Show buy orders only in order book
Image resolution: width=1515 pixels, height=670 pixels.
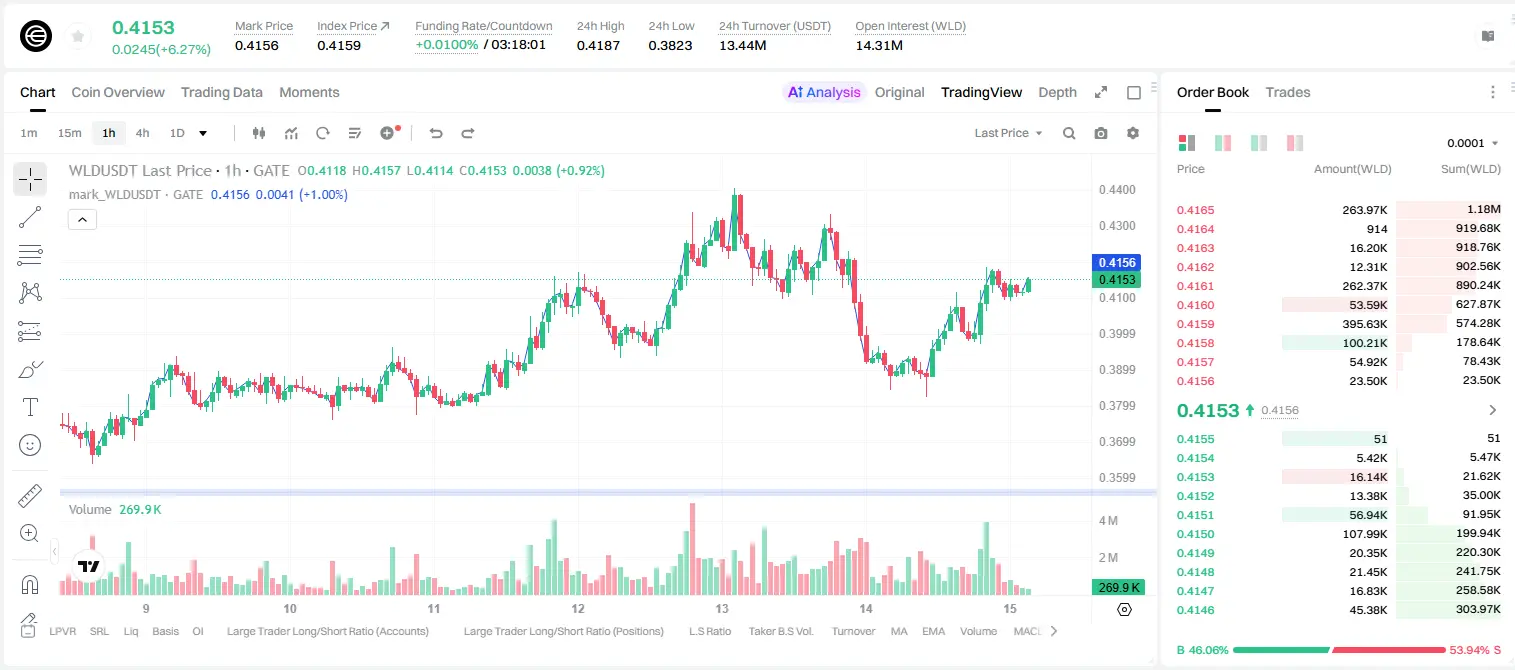[x=1259, y=143]
